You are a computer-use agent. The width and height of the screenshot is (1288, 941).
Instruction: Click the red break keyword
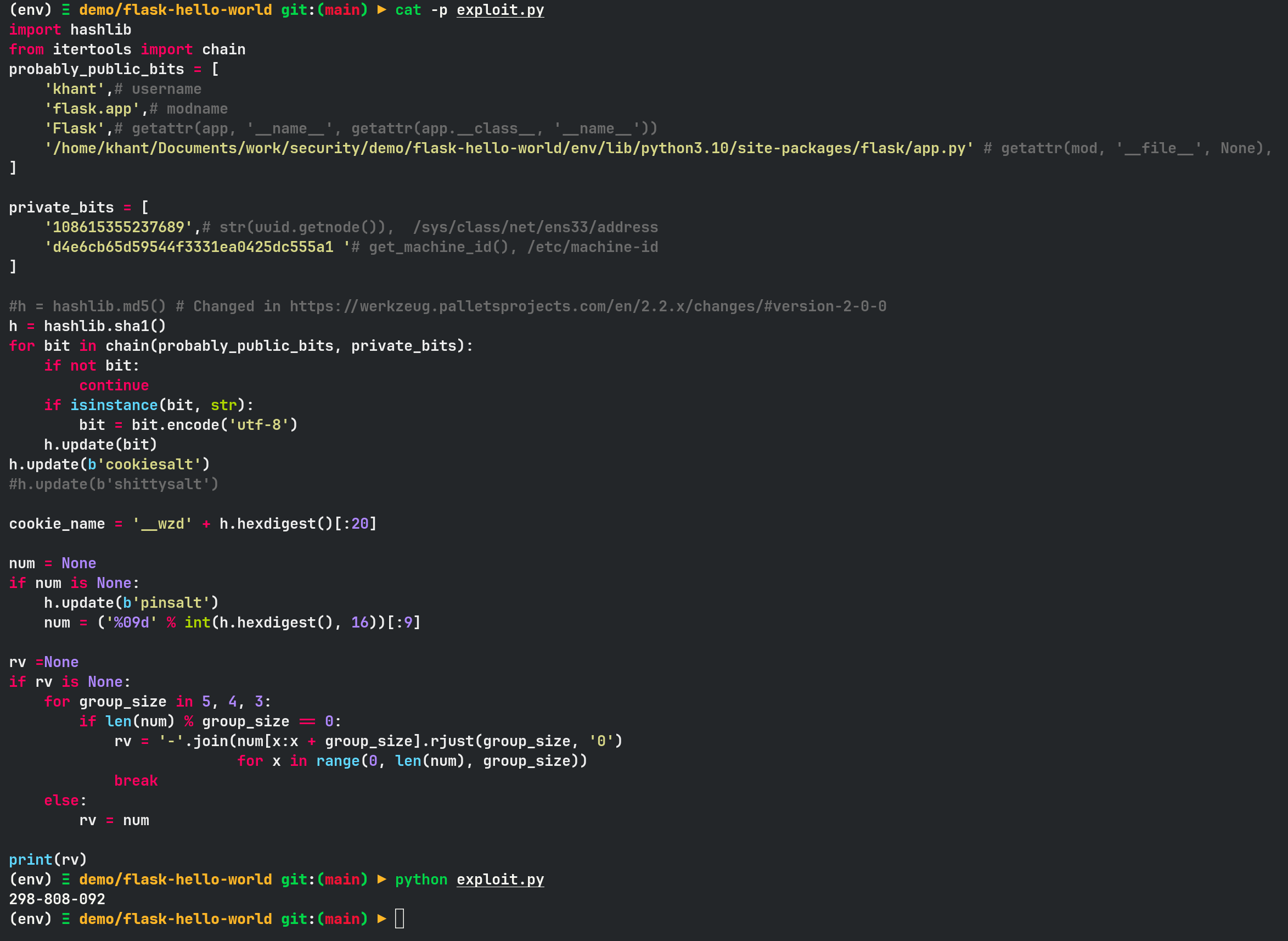pyautogui.click(x=136, y=781)
